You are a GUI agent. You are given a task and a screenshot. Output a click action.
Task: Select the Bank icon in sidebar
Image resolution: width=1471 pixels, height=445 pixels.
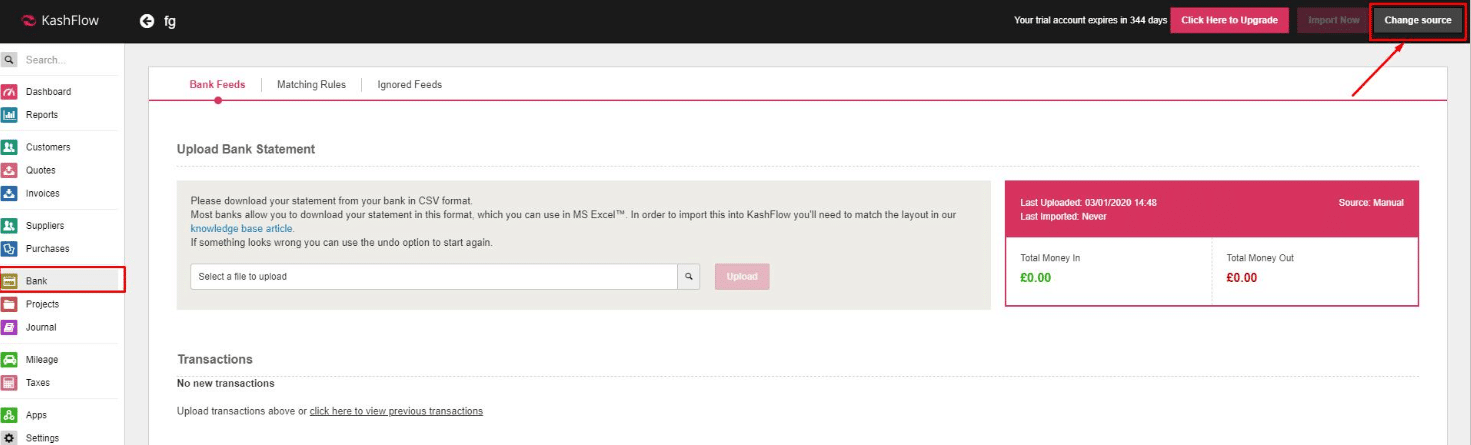(x=10, y=282)
